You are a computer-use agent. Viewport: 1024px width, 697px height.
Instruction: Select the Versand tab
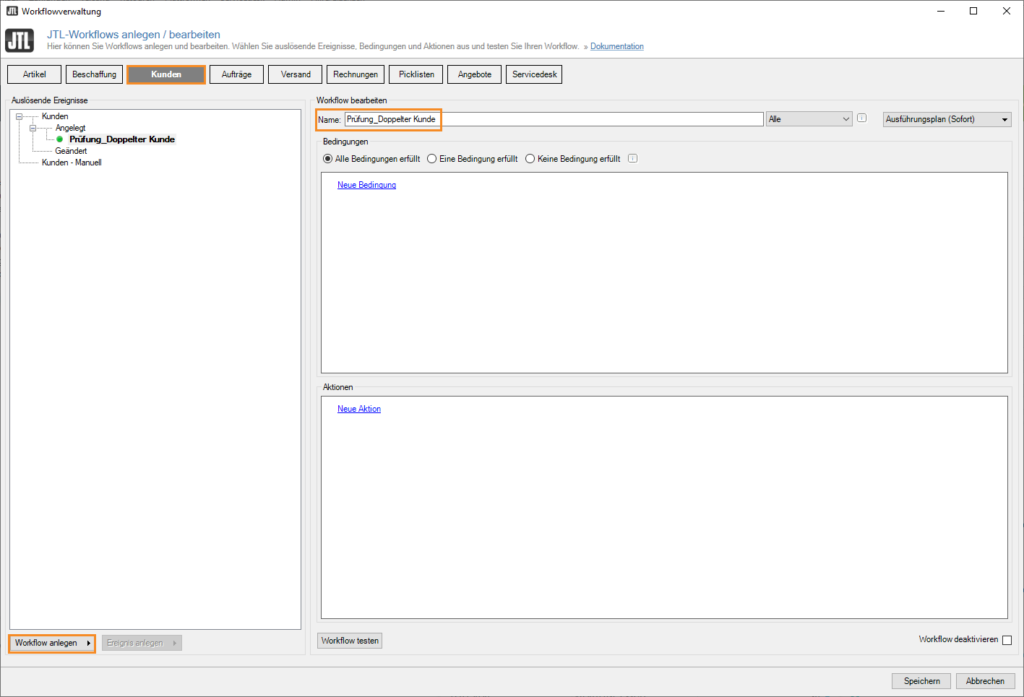pos(295,73)
